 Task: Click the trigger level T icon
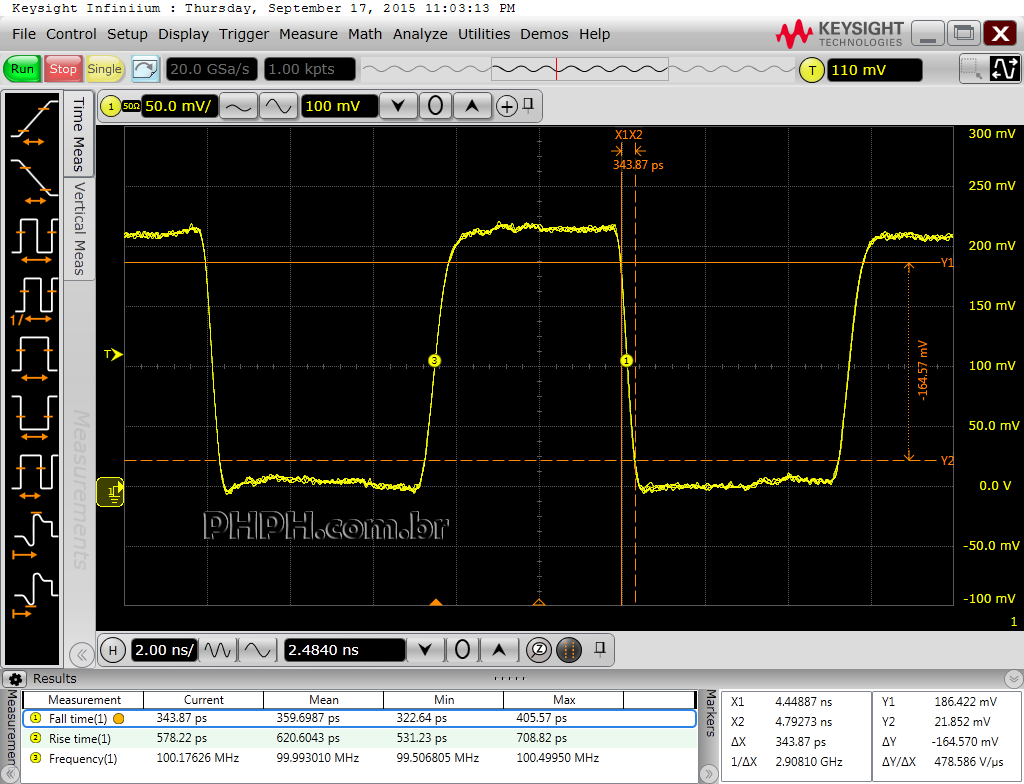(x=811, y=70)
